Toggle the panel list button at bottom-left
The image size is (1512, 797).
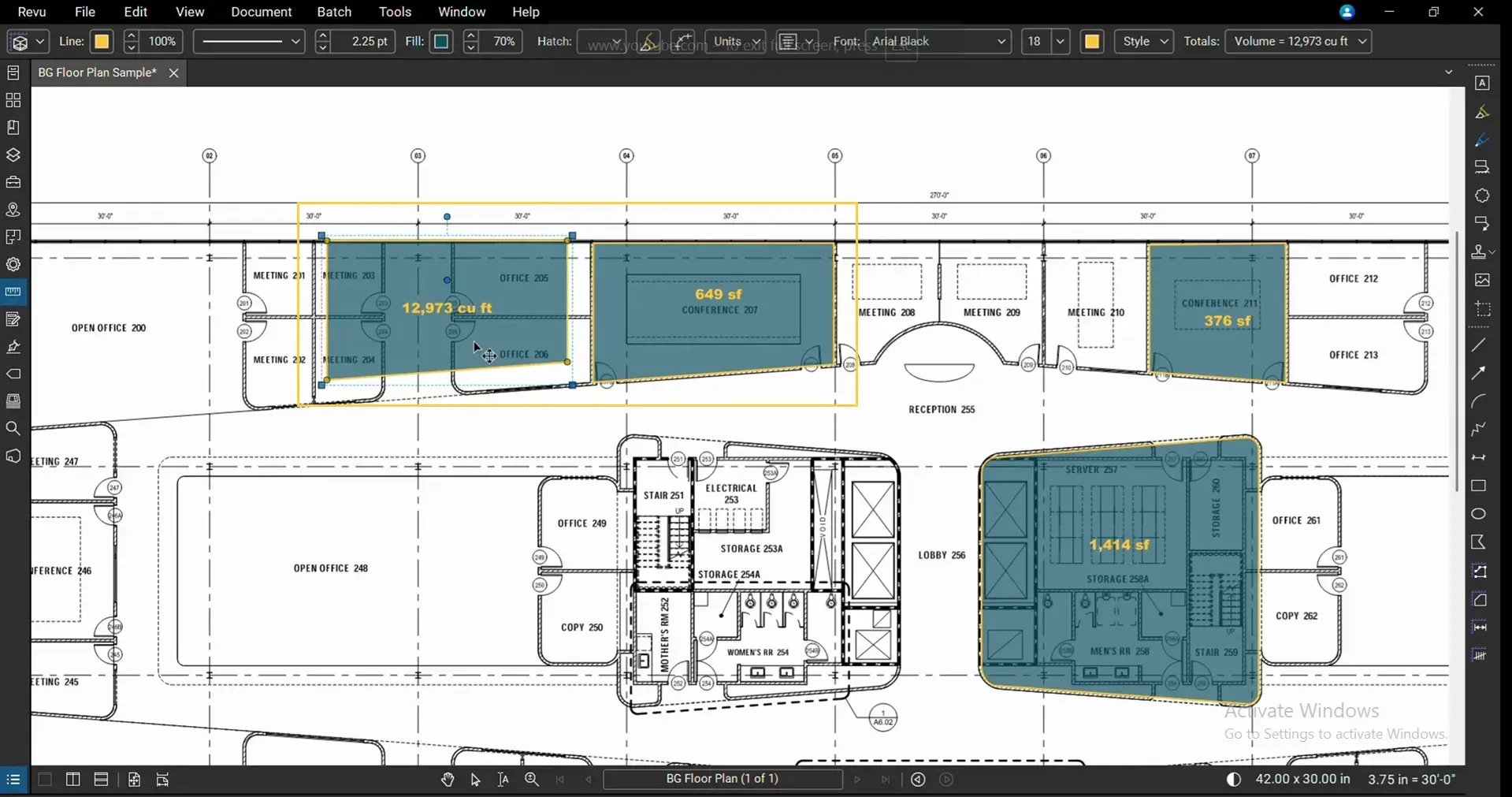tap(13, 780)
